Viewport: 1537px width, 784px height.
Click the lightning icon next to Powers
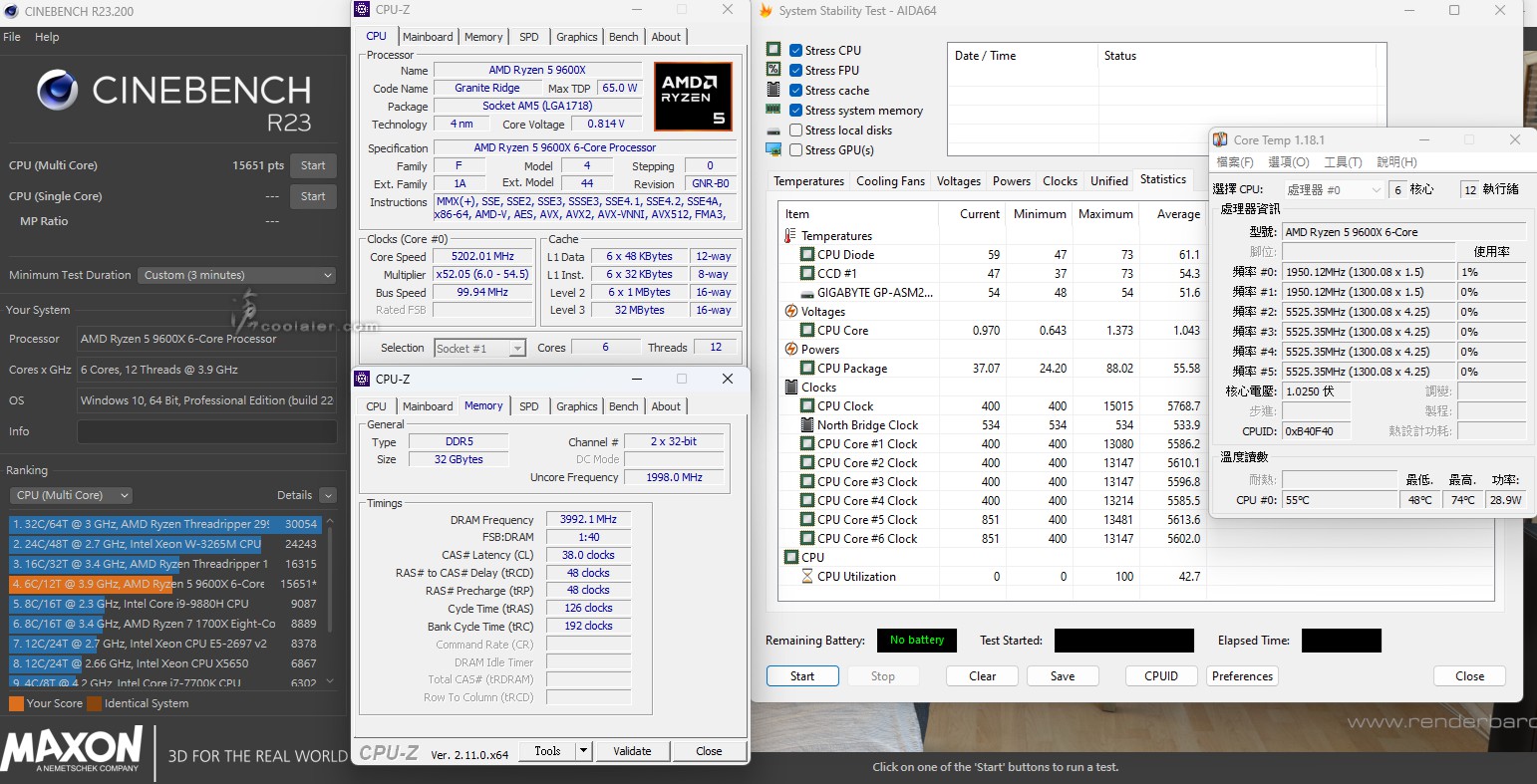792,350
